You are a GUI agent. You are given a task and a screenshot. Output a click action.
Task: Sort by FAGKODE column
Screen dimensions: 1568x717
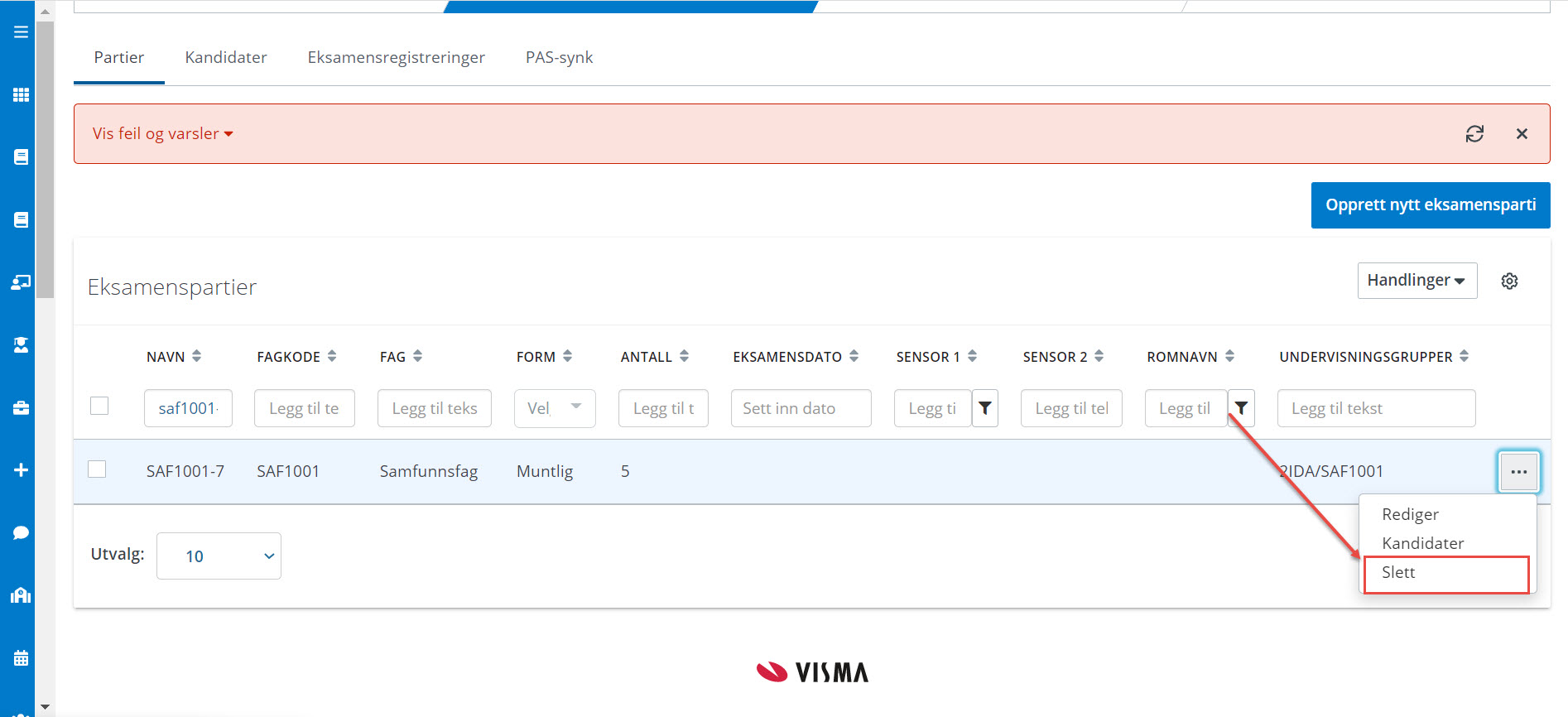pyautogui.click(x=331, y=356)
